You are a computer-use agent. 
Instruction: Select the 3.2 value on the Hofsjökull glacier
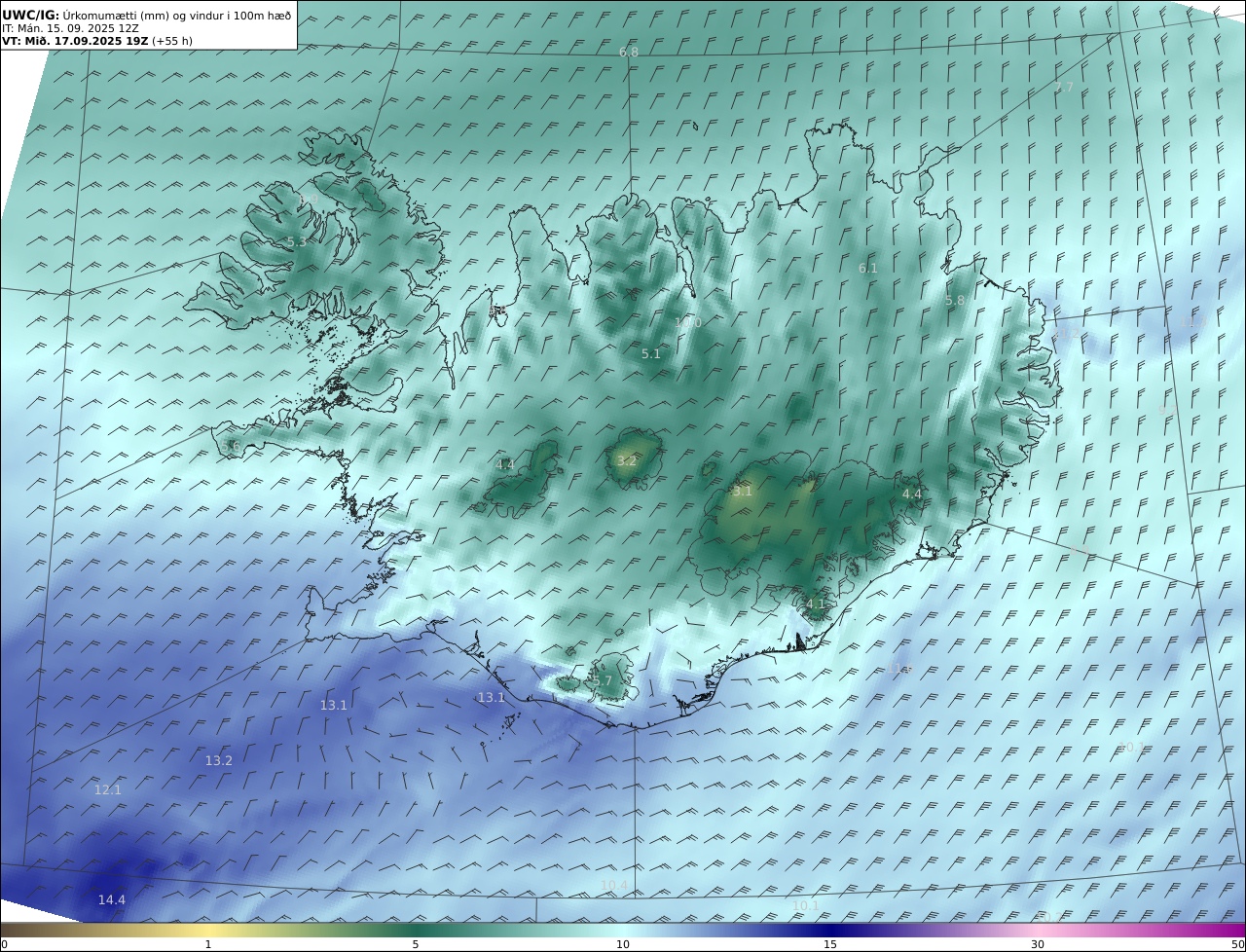[x=626, y=461]
